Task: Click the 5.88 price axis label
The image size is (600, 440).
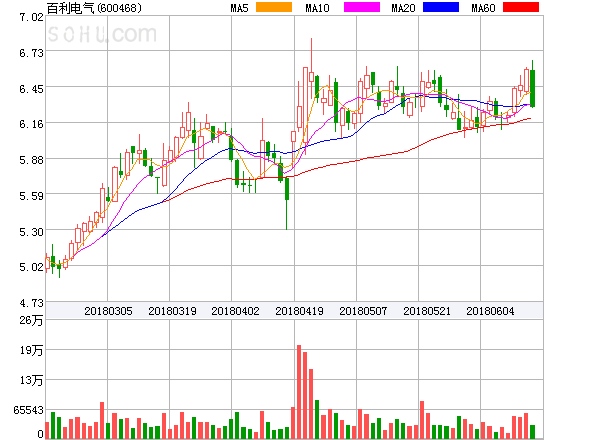Action: 31,160
